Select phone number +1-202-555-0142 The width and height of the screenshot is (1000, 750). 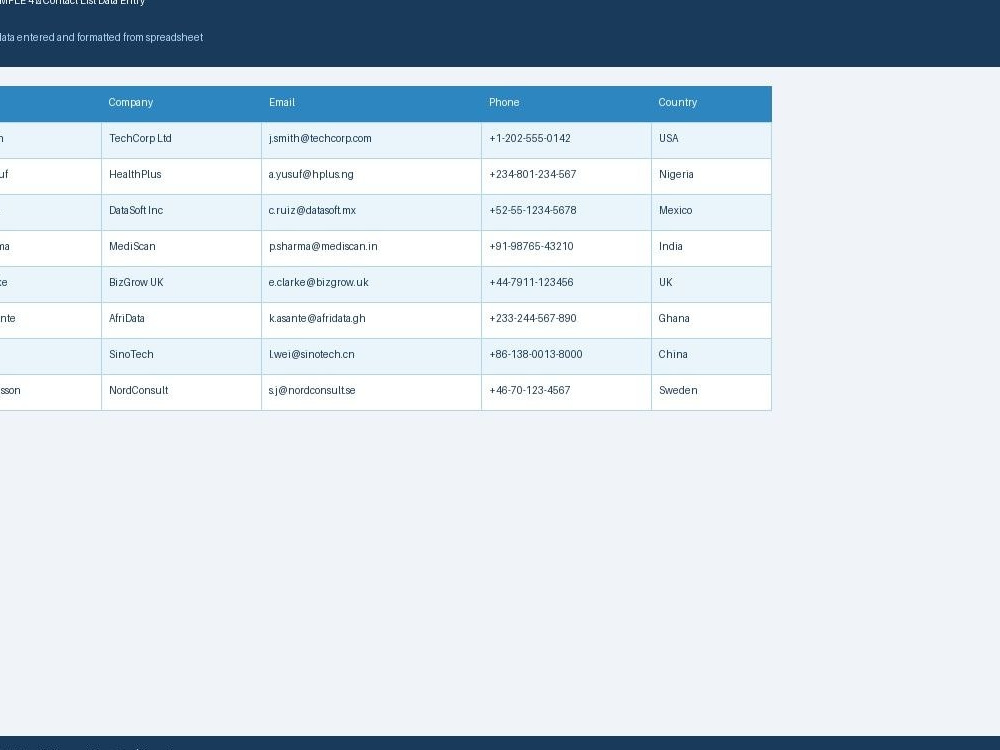[530, 138]
